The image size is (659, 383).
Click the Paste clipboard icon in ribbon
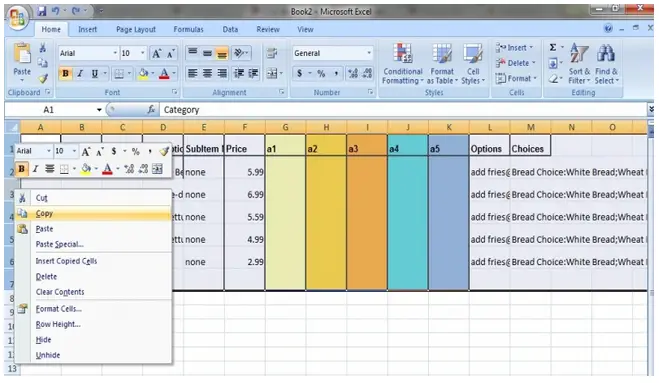tap(22, 54)
